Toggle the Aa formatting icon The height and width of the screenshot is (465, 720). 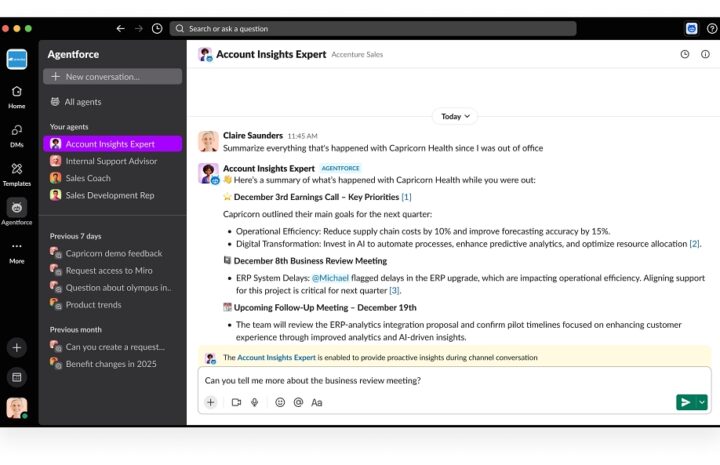[x=317, y=403]
